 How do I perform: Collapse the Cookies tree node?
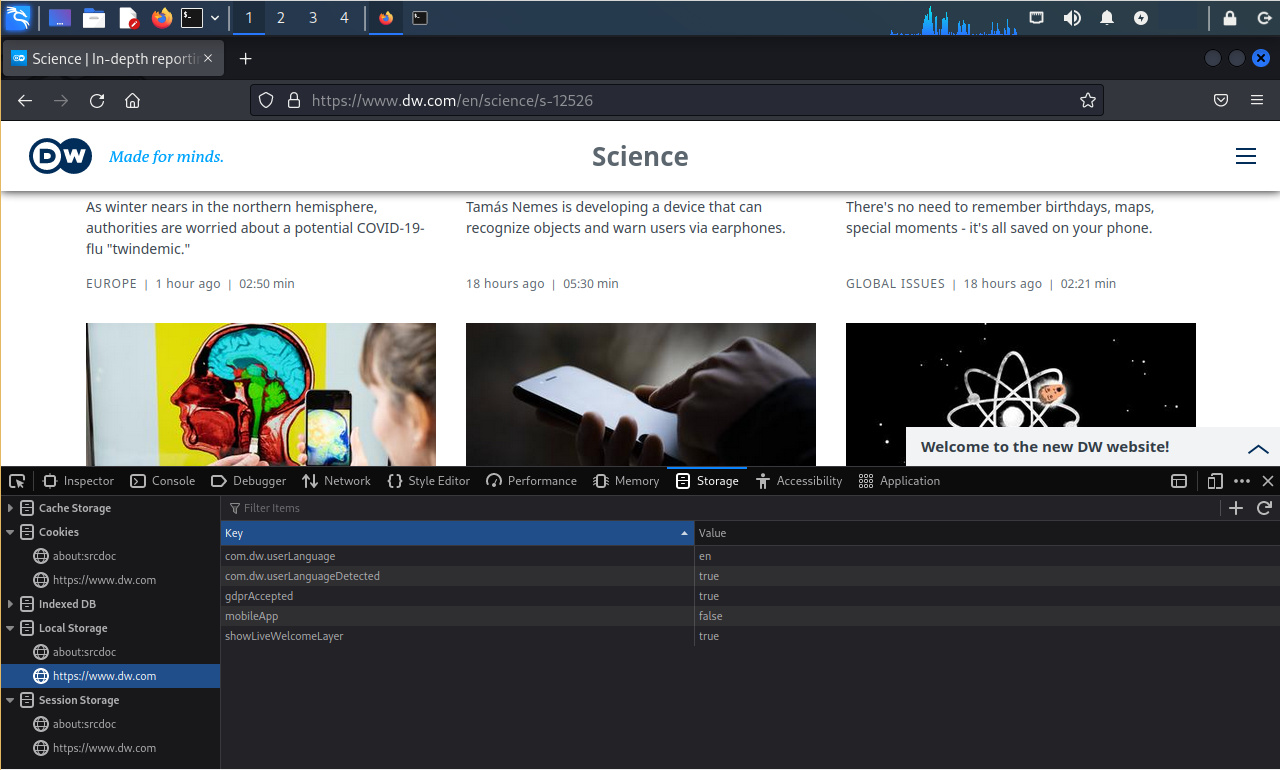(x=10, y=532)
